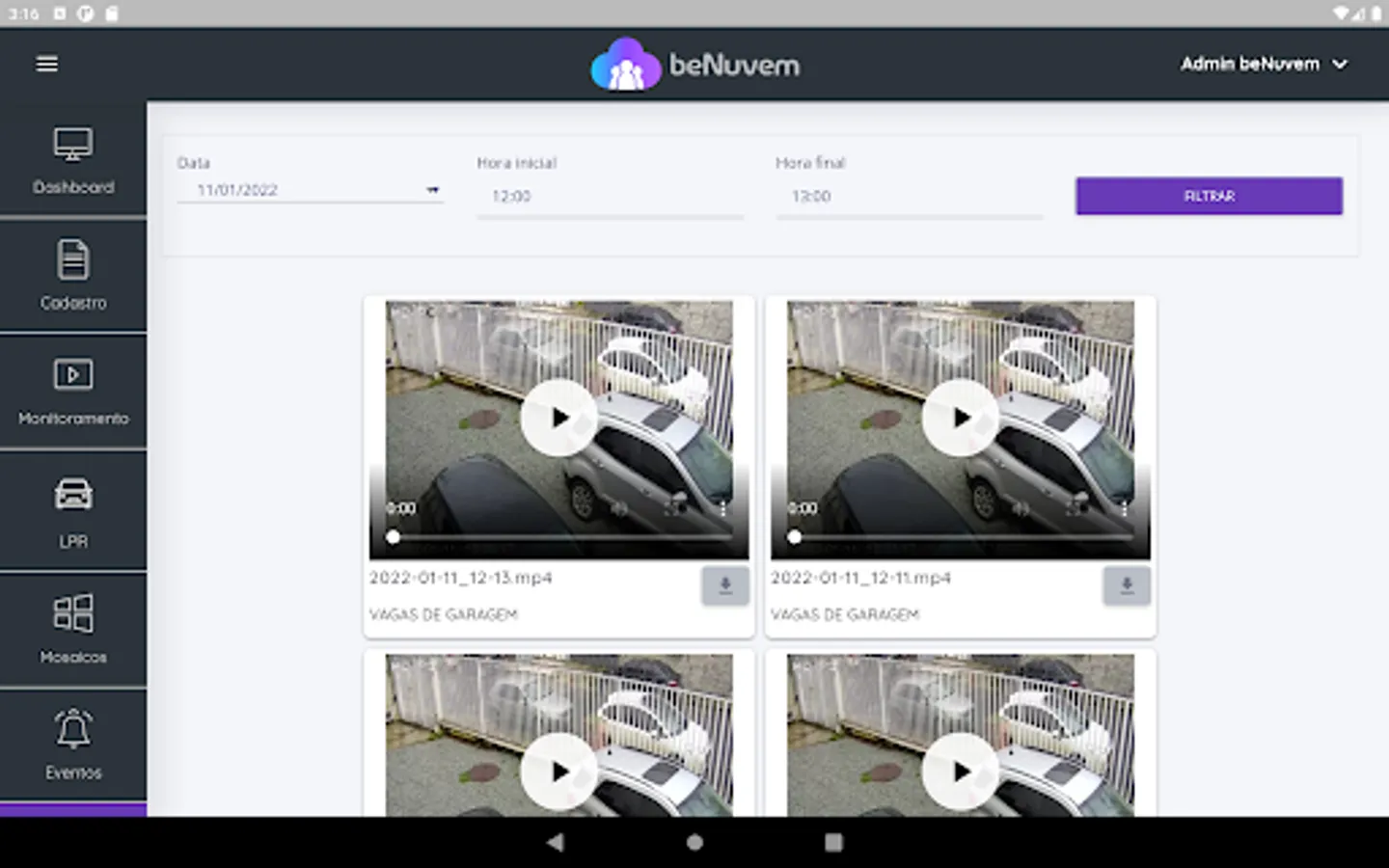Viewport: 1389px width, 868px height.
Task: Click the beNuvem cloud logo
Action: 694,65
